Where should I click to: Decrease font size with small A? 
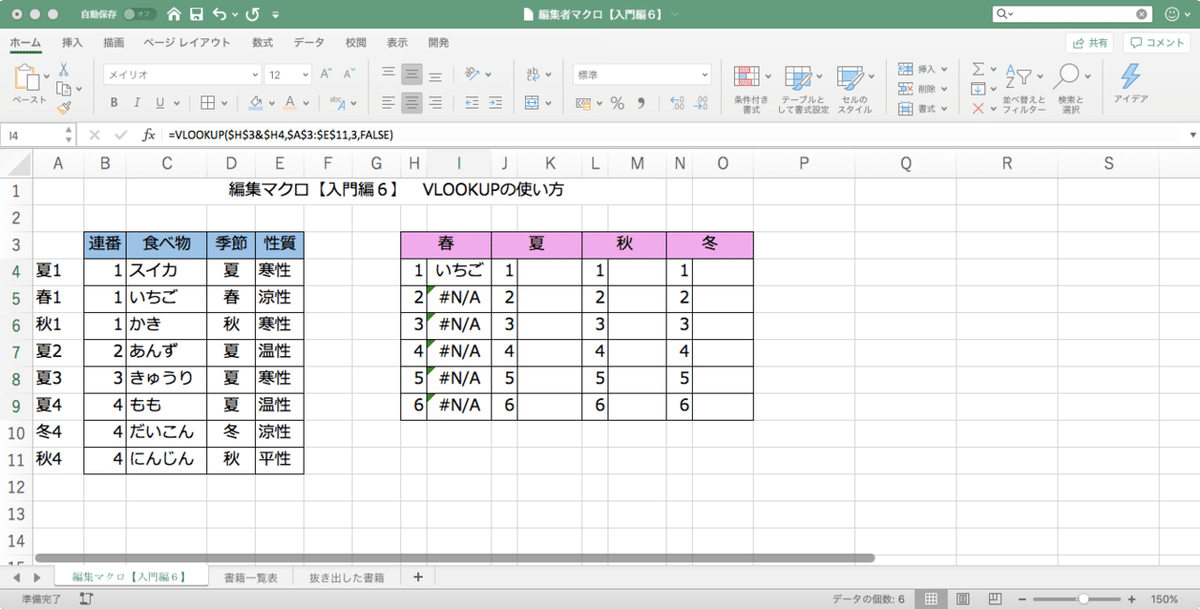pos(347,74)
